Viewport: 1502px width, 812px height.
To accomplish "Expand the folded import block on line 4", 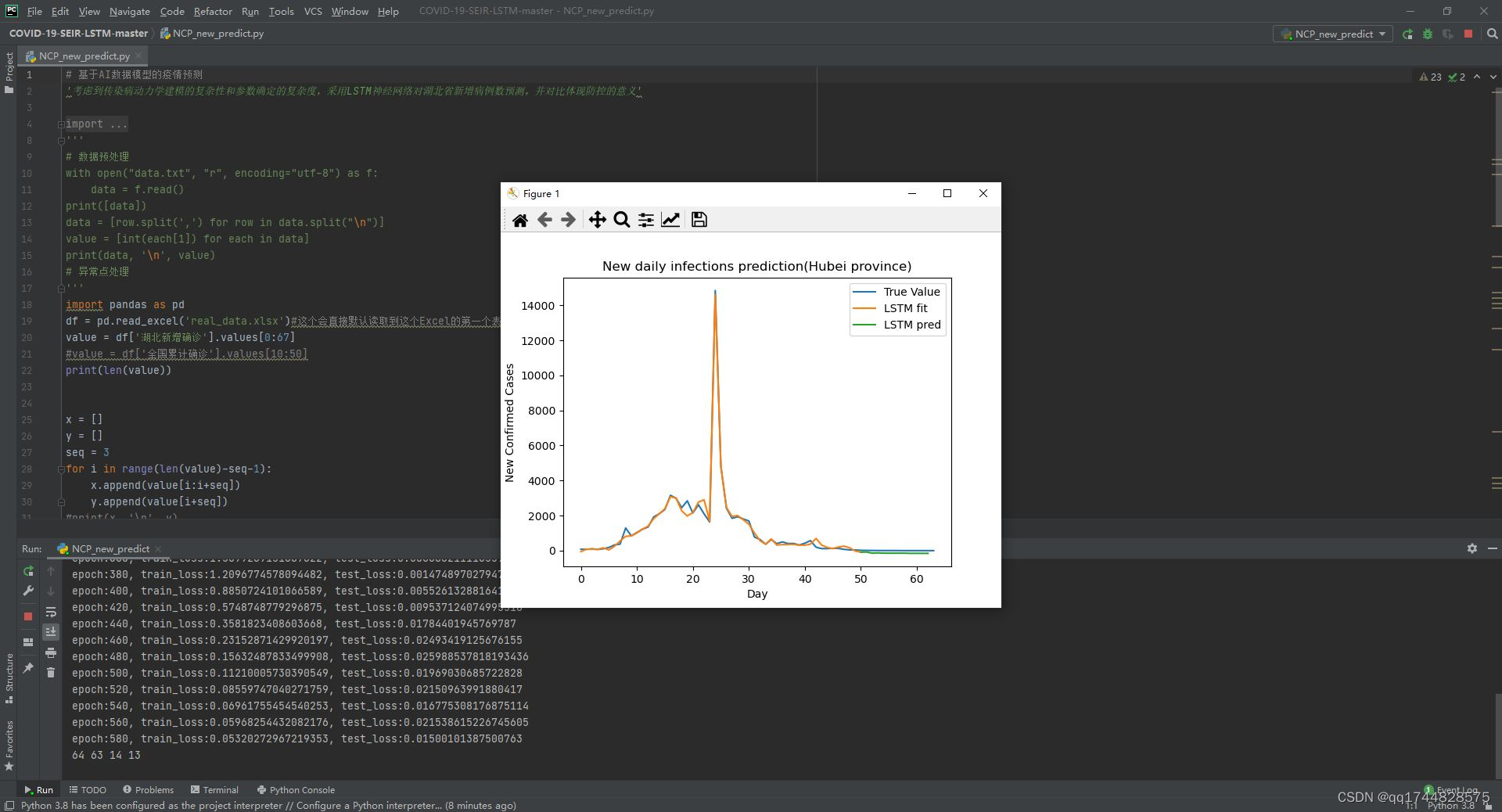I will [x=61, y=124].
